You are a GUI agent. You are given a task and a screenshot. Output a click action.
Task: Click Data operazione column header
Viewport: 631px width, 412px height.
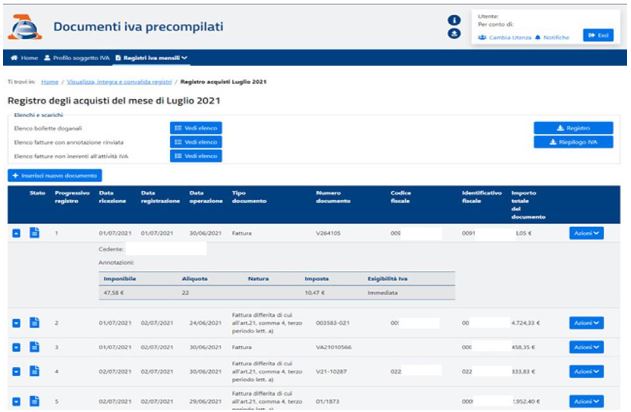tap(206, 197)
